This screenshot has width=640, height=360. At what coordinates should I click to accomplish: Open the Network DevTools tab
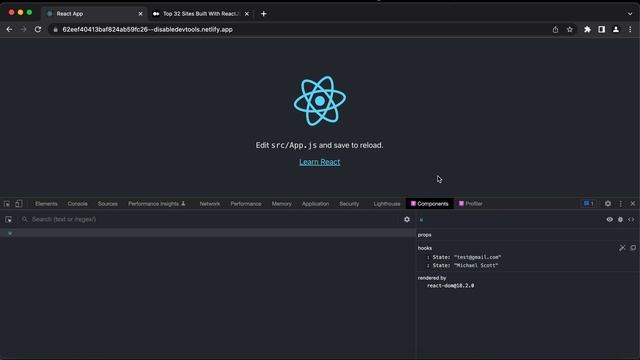pos(210,204)
